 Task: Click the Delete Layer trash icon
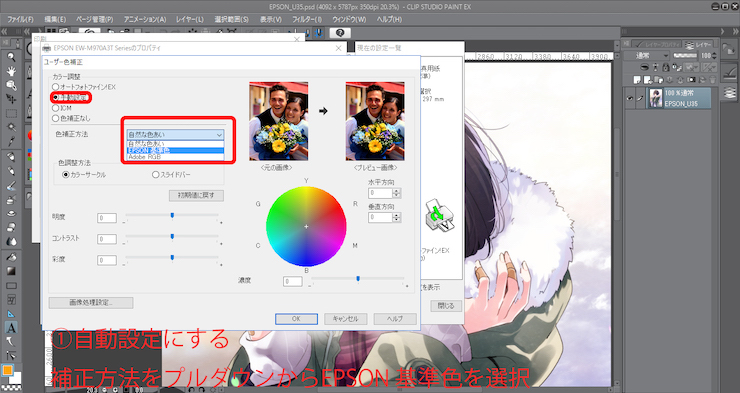712,80
